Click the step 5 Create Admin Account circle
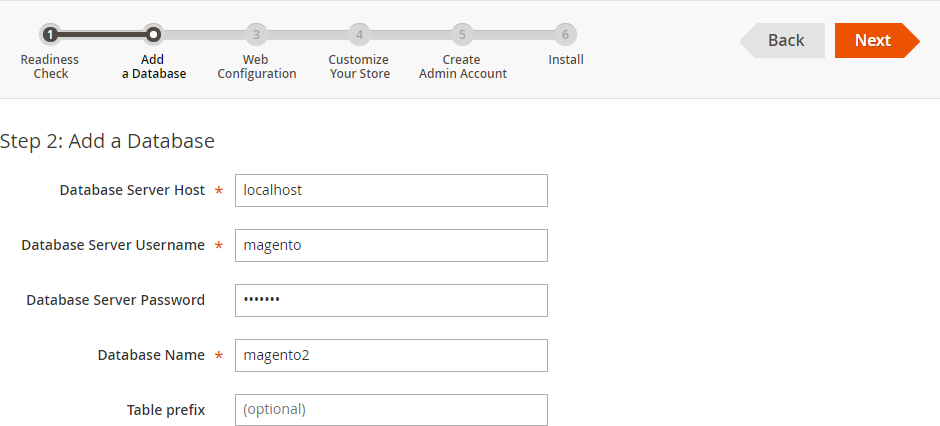940x426 pixels. (462, 35)
